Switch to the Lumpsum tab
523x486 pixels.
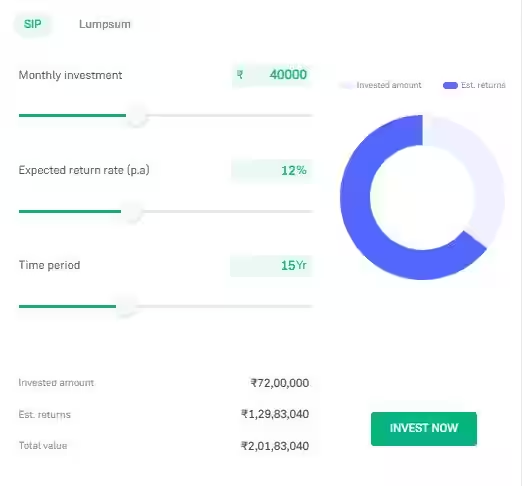105,24
